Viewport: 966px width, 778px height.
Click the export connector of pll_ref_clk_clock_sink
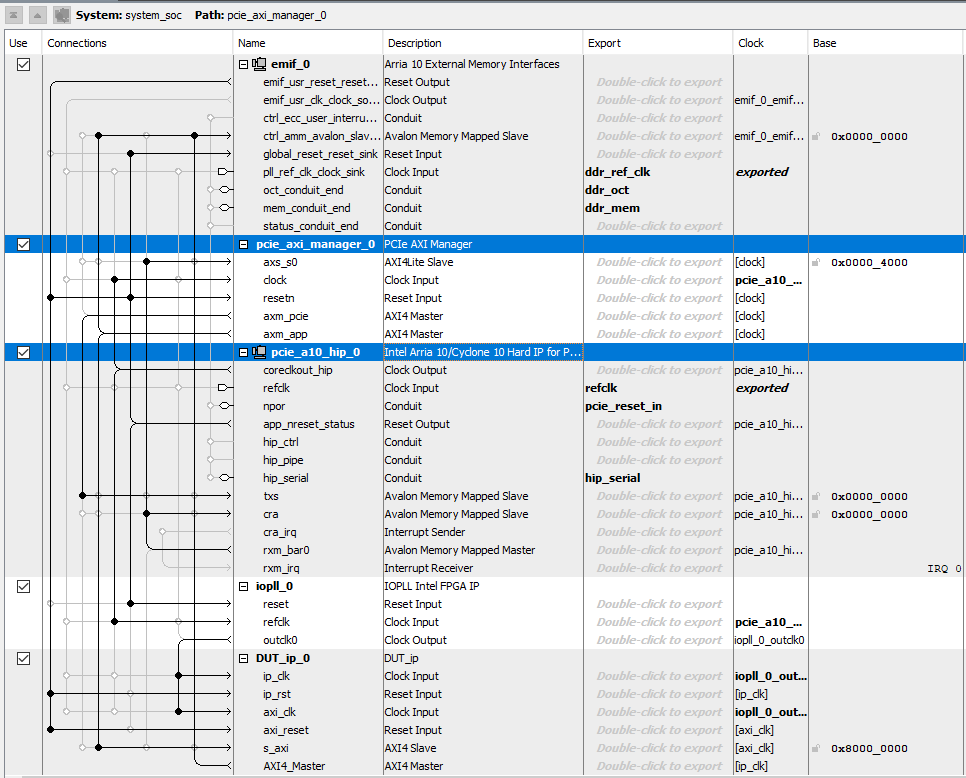click(x=224, y=172)
